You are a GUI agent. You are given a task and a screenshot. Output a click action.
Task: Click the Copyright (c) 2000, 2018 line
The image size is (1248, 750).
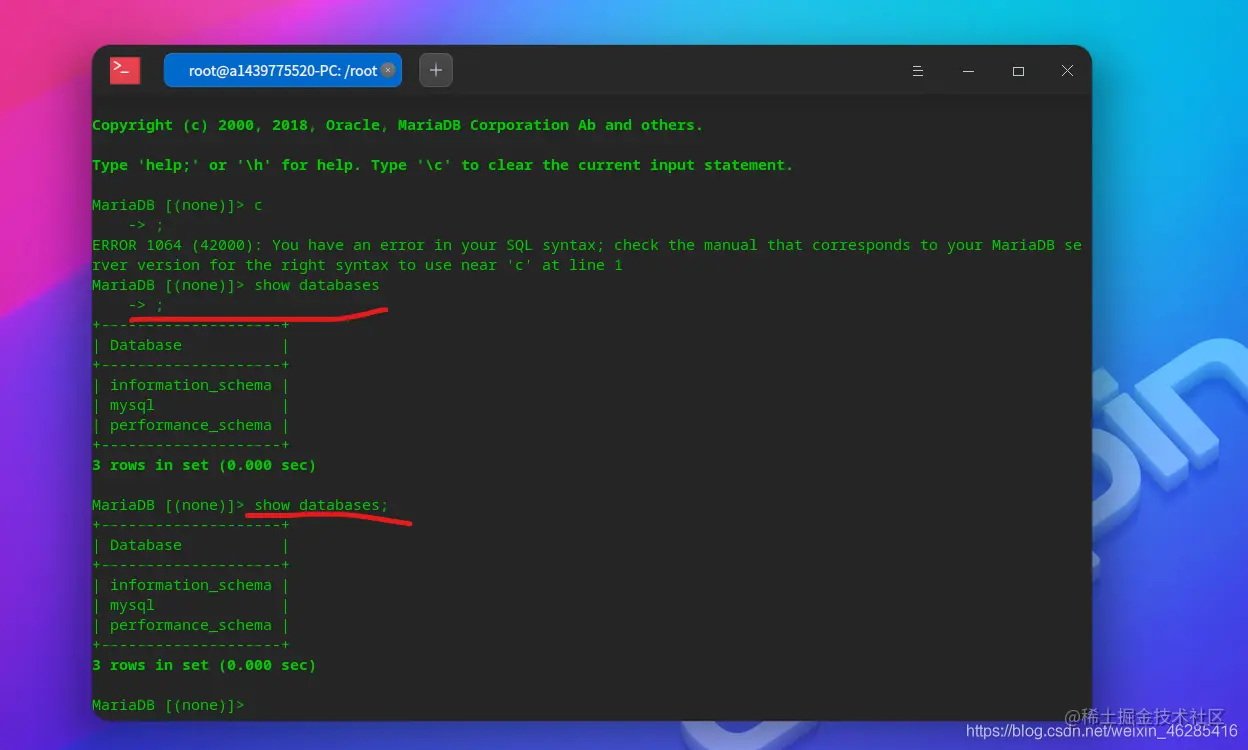(398, 125)
